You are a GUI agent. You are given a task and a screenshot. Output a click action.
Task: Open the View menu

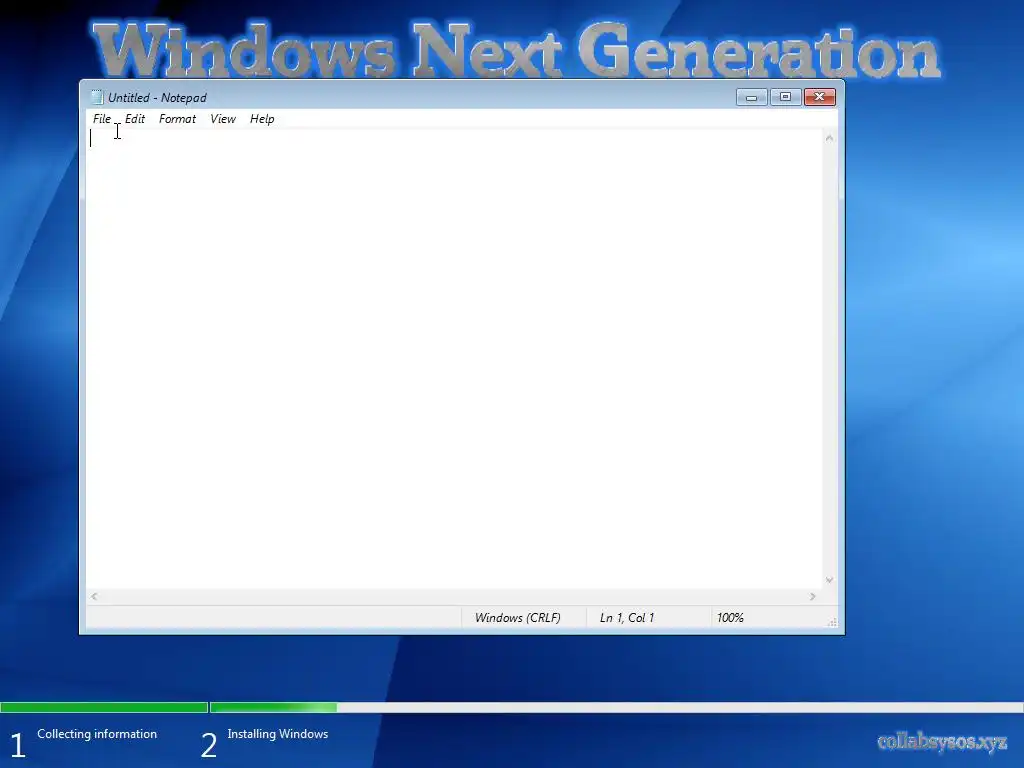pyautogui.click(x=223, y=119)
